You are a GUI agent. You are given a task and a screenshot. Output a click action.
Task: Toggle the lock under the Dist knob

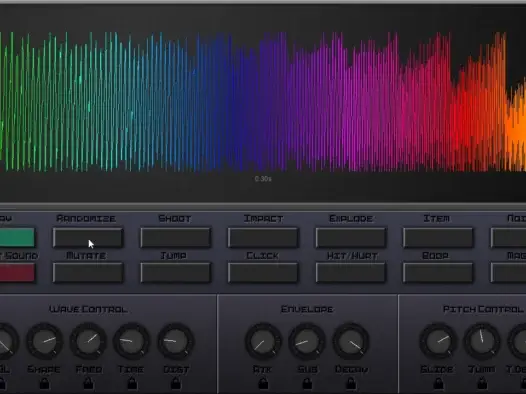pos(176,383)
